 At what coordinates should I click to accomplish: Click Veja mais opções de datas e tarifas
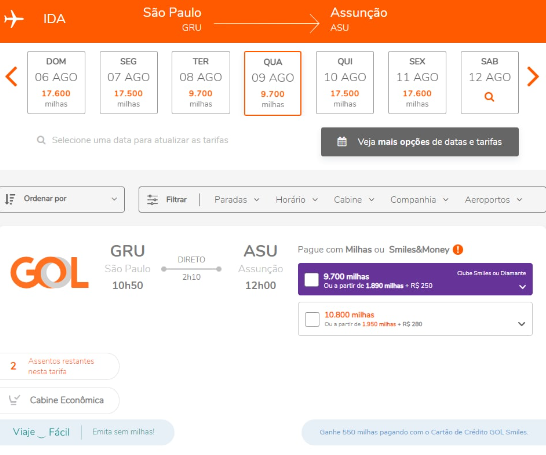(x=420, y=142)
